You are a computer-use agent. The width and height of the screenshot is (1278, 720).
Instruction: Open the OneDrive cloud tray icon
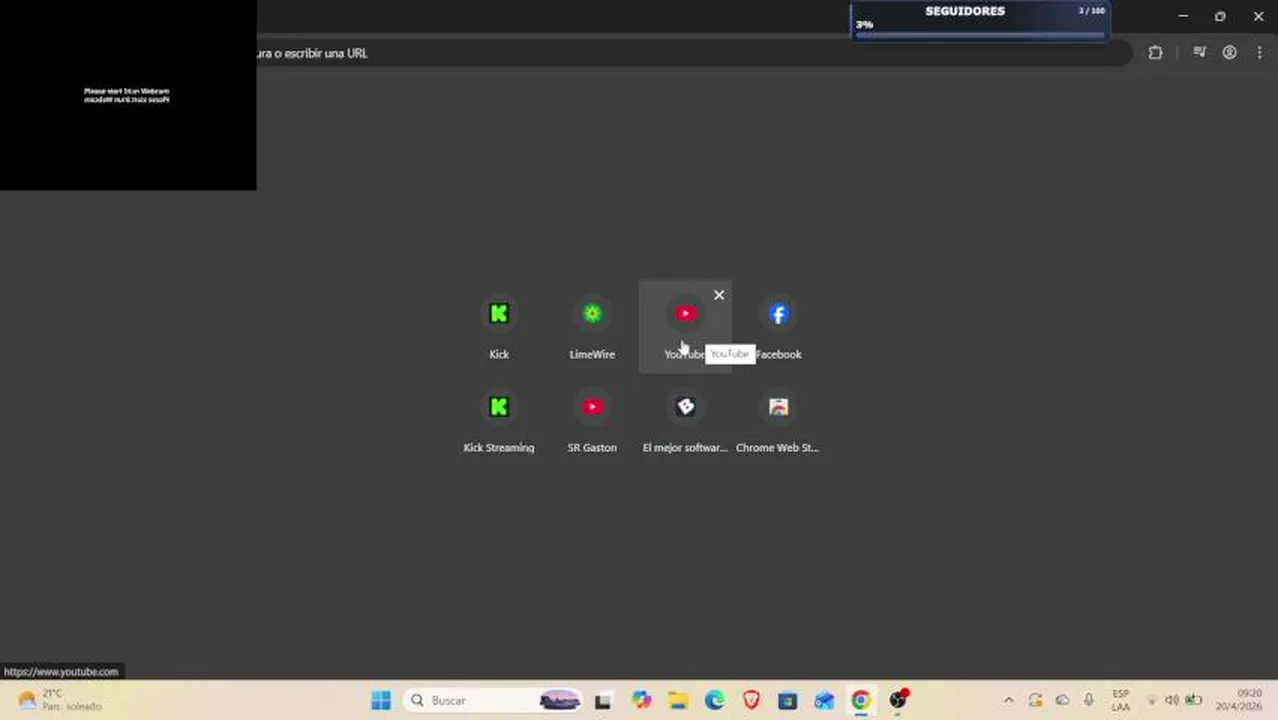[1062, 700]
